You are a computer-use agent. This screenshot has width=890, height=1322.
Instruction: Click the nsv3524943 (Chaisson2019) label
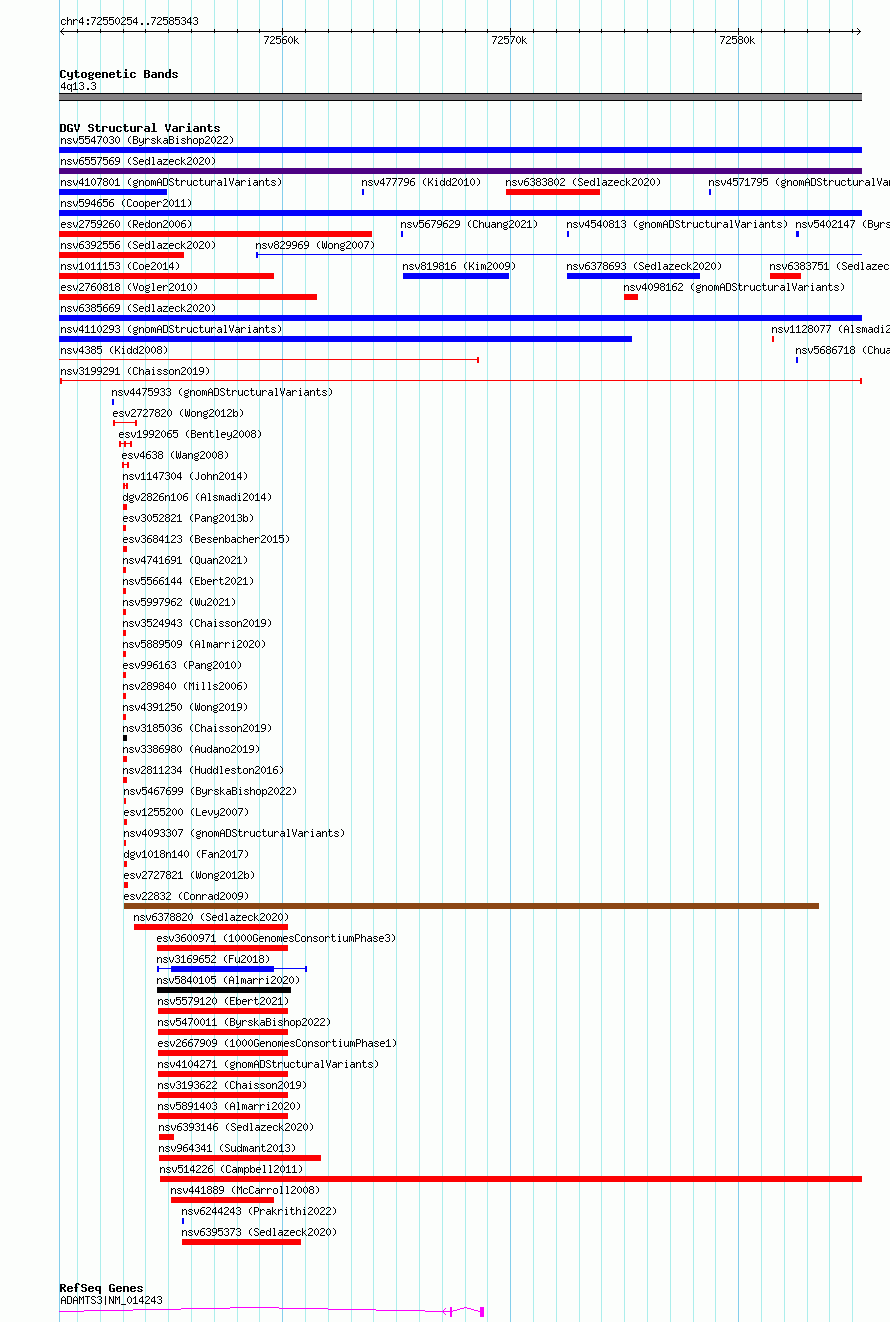198,624
